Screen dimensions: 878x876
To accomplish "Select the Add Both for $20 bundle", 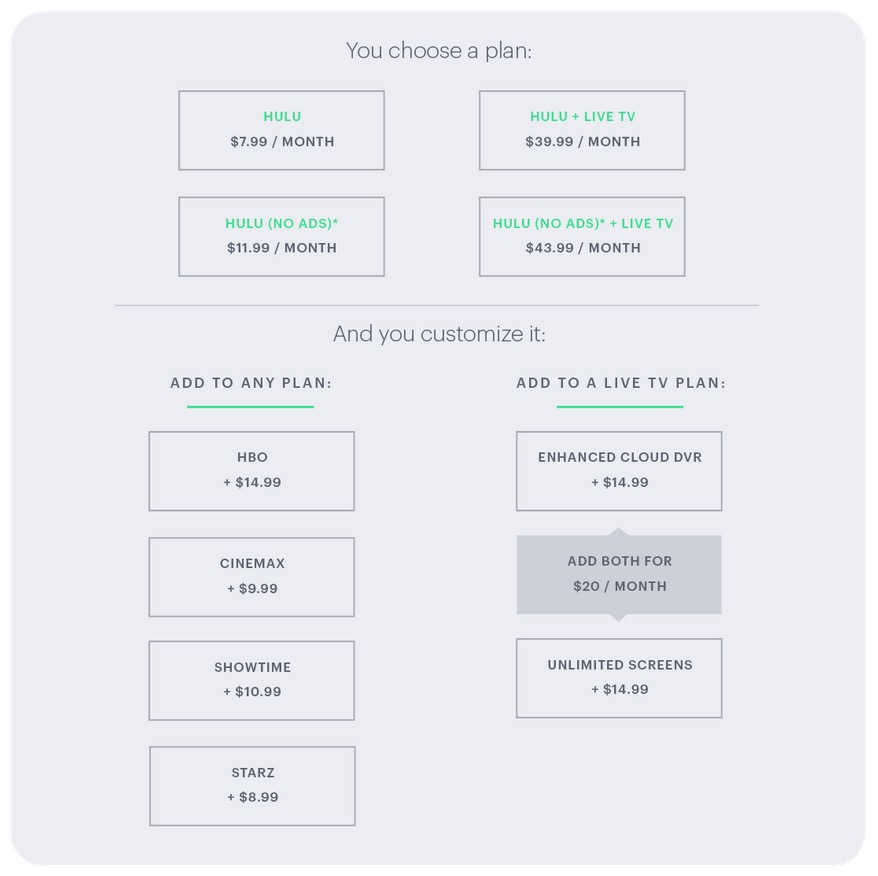I will (x=619, y=575).
